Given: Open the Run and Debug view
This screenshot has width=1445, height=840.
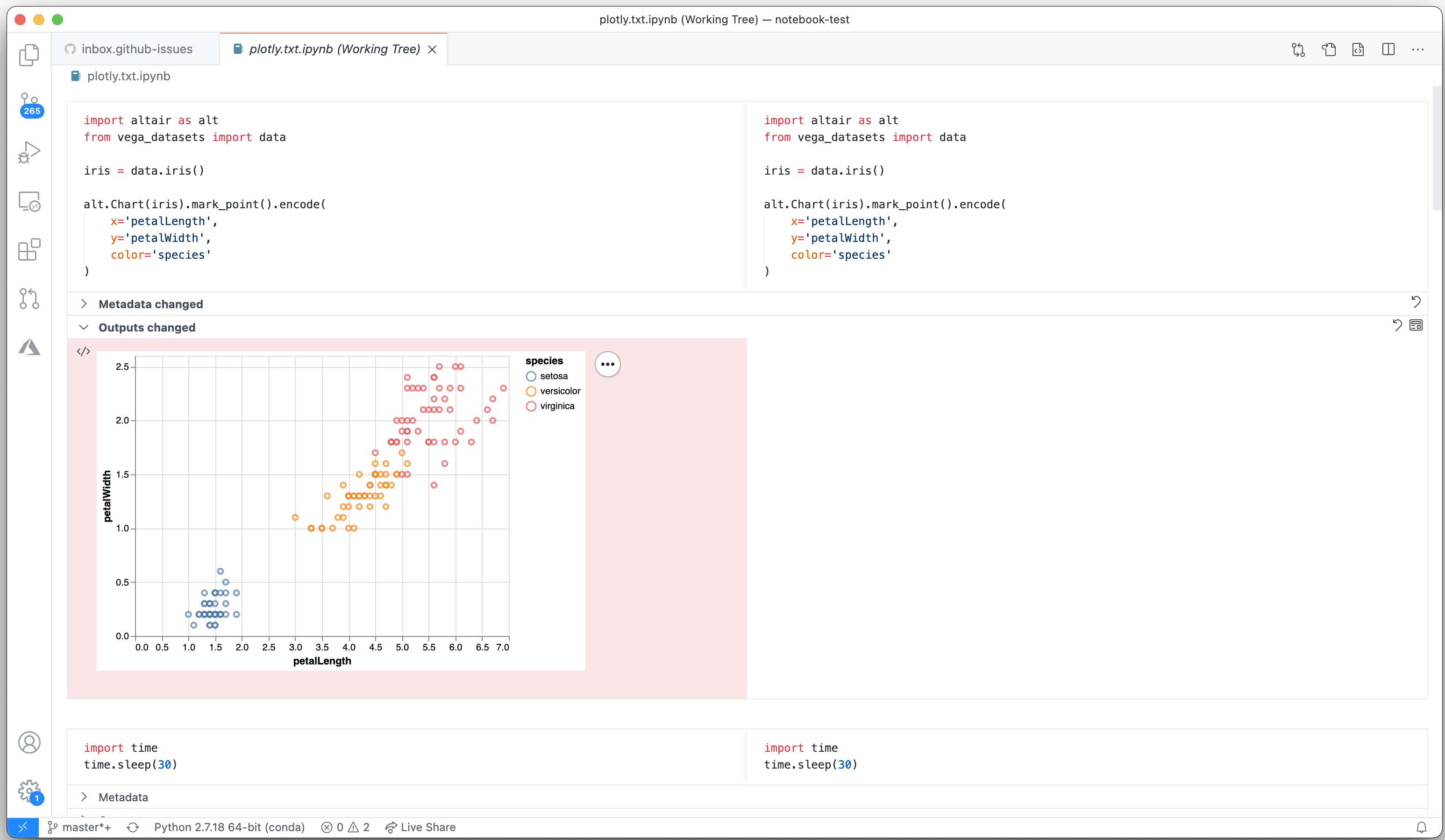Looking at the screenshot, I should (30, 152).
